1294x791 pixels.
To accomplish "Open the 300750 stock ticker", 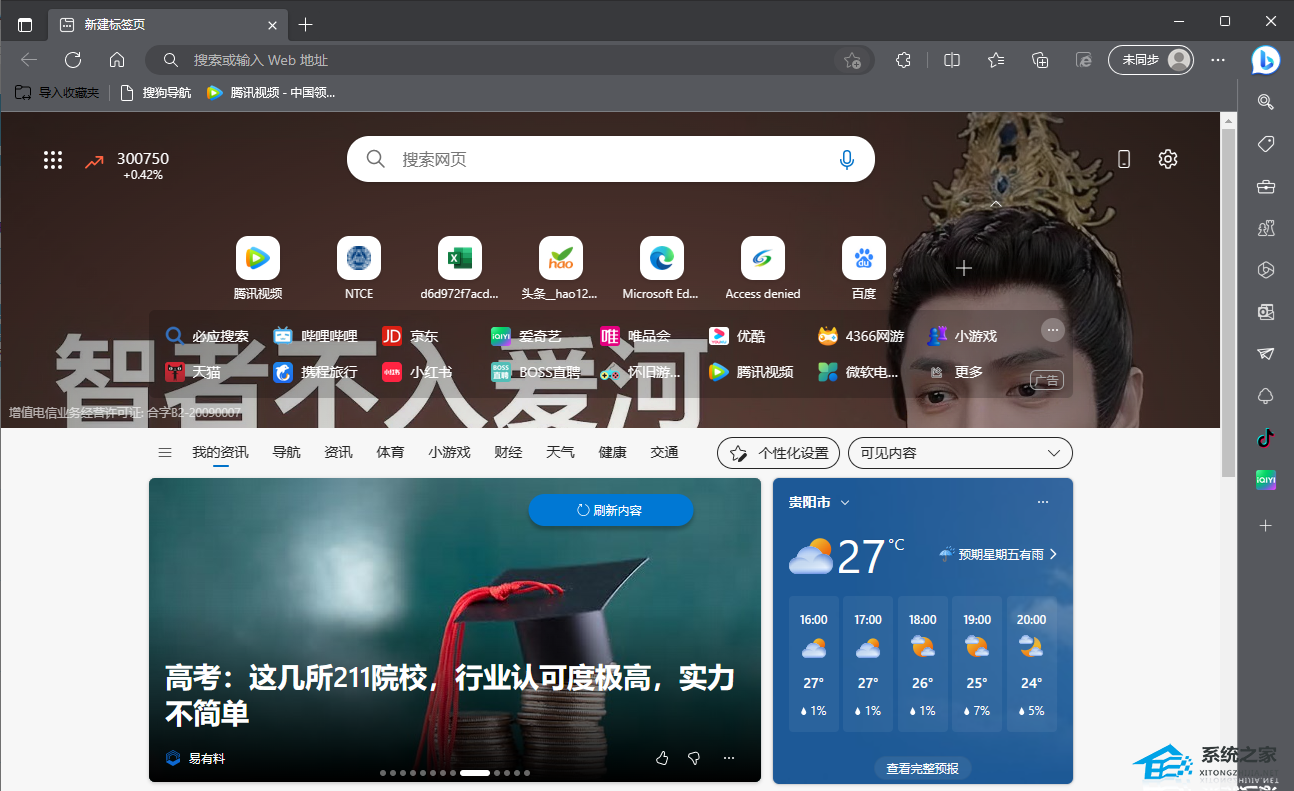I will pyautogui.click(x=127, y=165).
